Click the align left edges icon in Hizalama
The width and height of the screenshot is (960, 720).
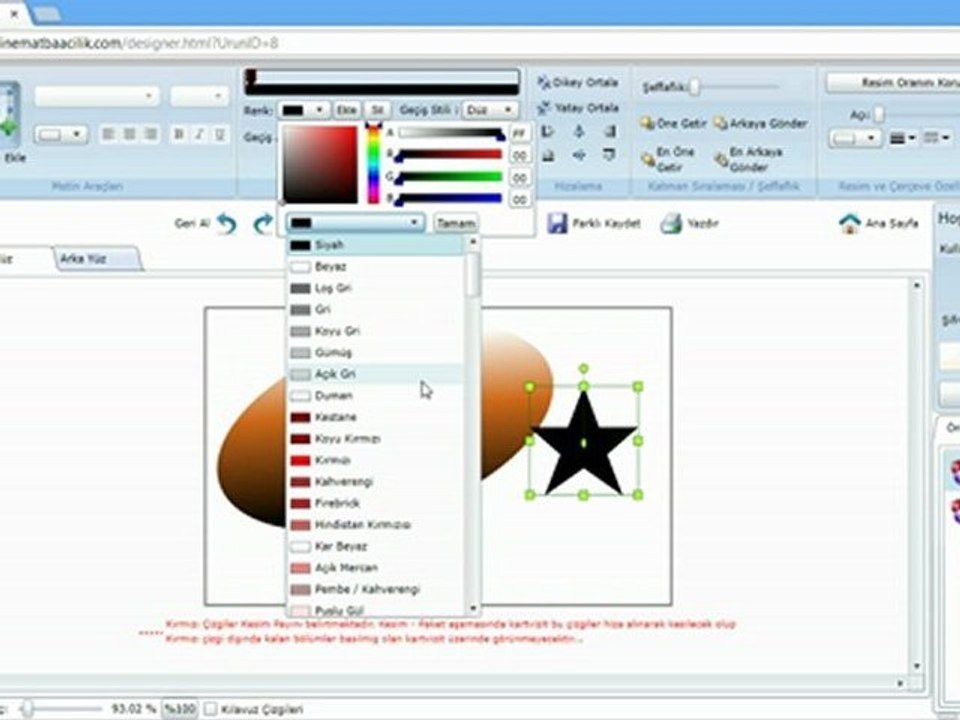coord(548,131)
